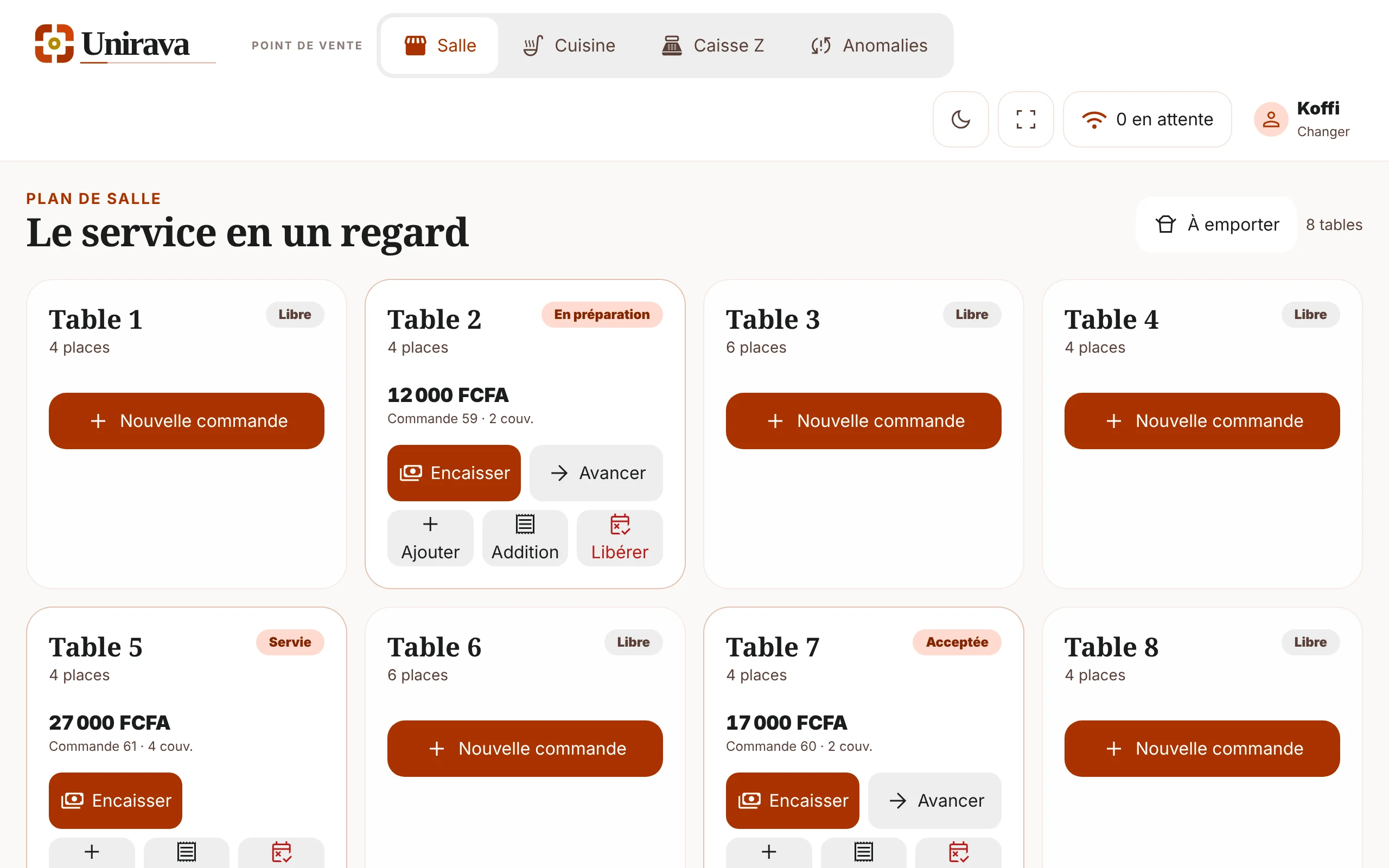Open the receipt icon on Table 5
Viewport: 1389px width, 868px height.
[187, 852]
